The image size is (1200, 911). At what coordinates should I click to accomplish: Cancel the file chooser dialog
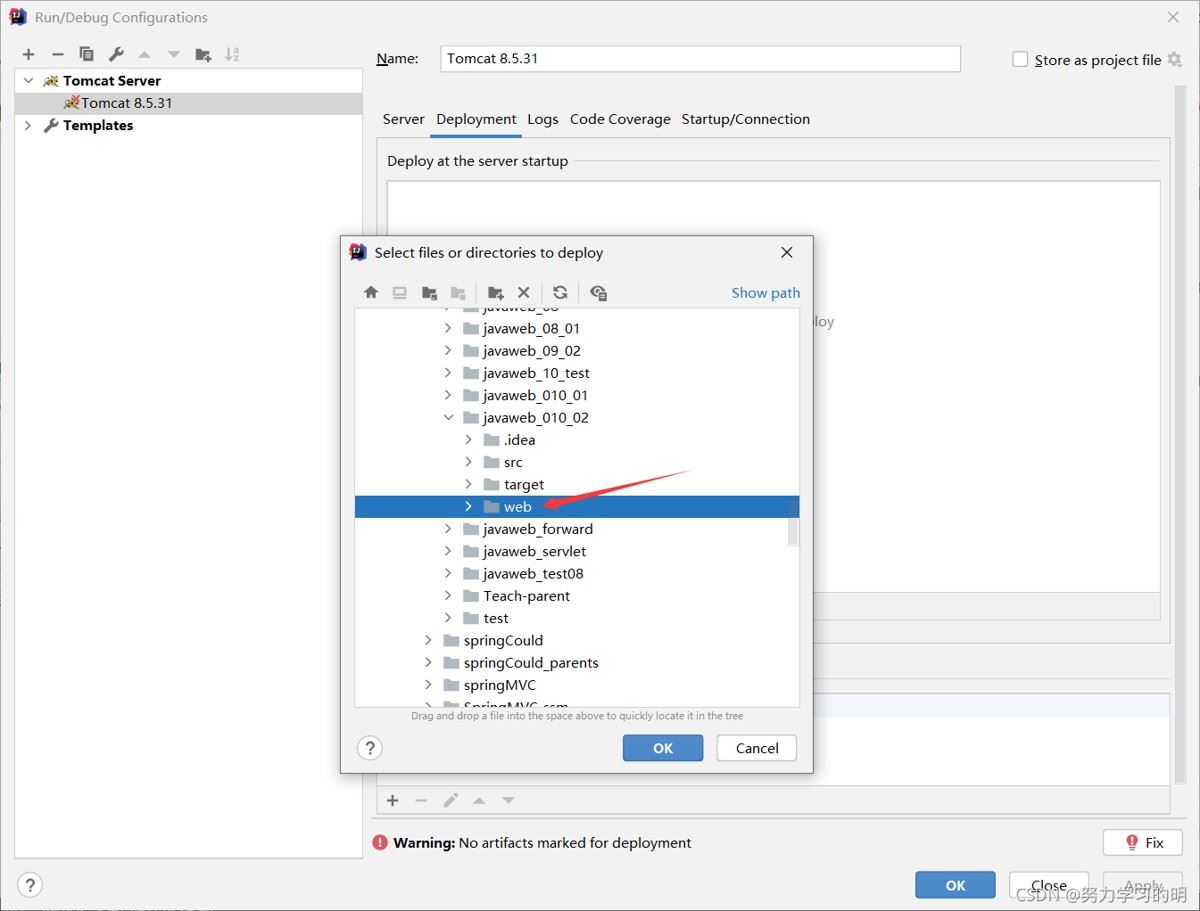(x=757, y=748)
